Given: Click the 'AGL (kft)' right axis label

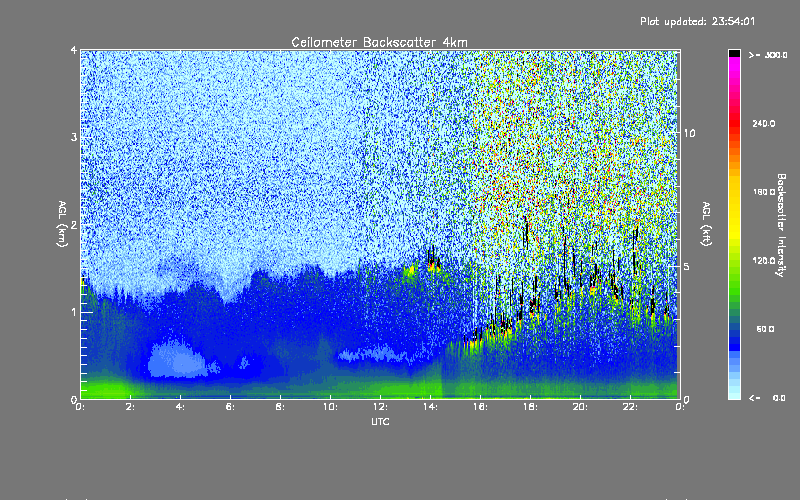Looking at the screenshot, I should click(707, 224).
